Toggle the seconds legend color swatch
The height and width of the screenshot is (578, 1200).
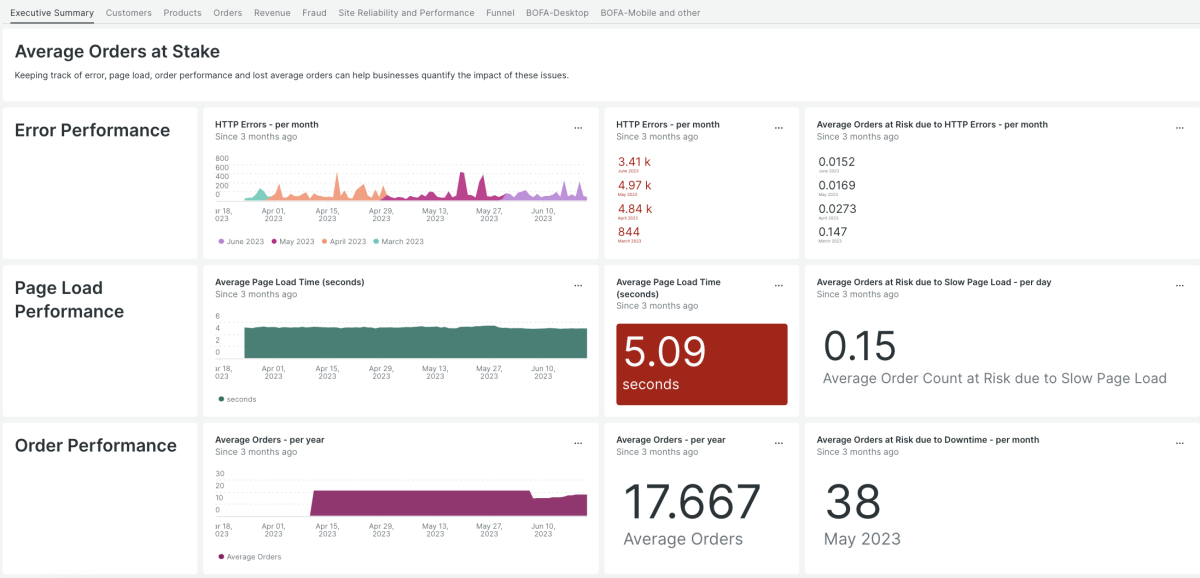coord(221,399)
